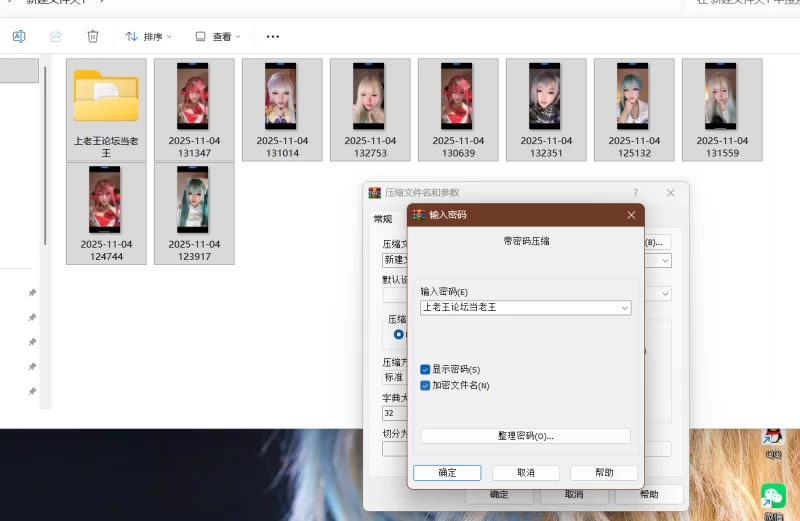Image resolution: width=800 pixels, height=521 pixels.
Task: Switch to the 常规 tab
Action: coord(383,219)
